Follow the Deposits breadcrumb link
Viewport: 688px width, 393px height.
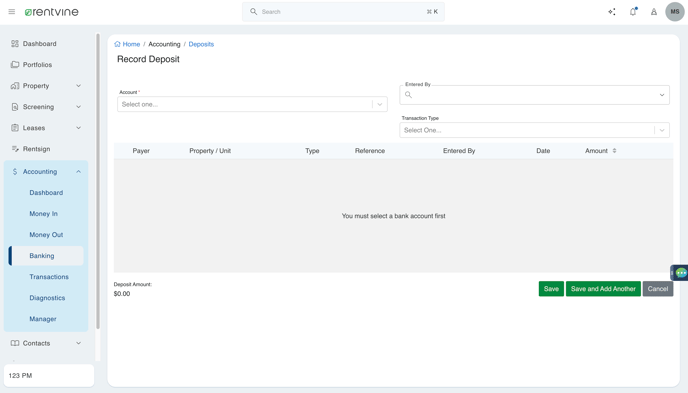(201, 44)
